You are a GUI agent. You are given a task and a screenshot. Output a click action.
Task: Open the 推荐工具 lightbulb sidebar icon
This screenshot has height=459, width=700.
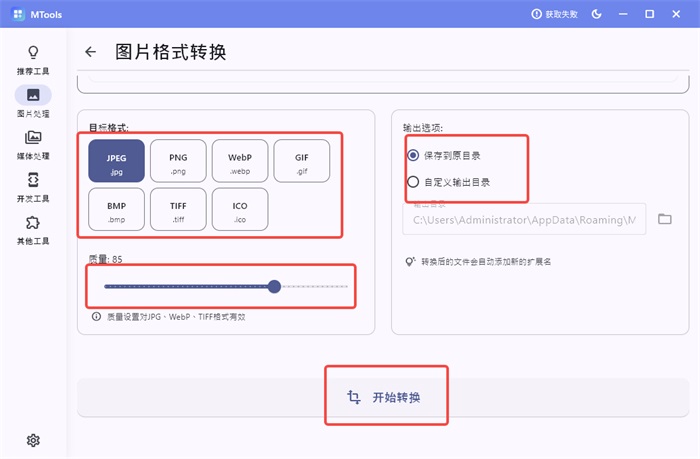point(33,52)
